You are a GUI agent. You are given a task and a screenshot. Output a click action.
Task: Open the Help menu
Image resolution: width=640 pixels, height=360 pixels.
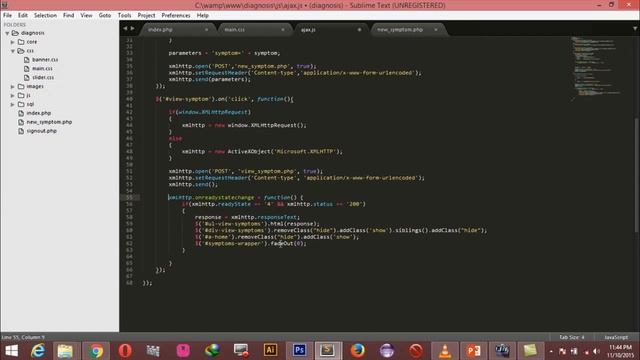point(203,15)
